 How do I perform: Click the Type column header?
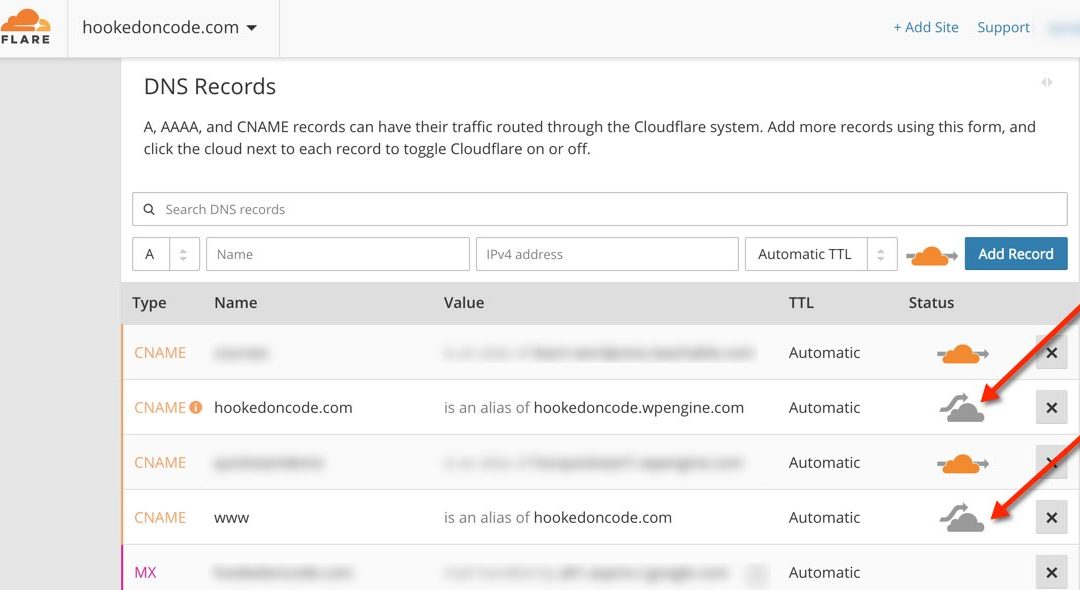tap(149, 303)
